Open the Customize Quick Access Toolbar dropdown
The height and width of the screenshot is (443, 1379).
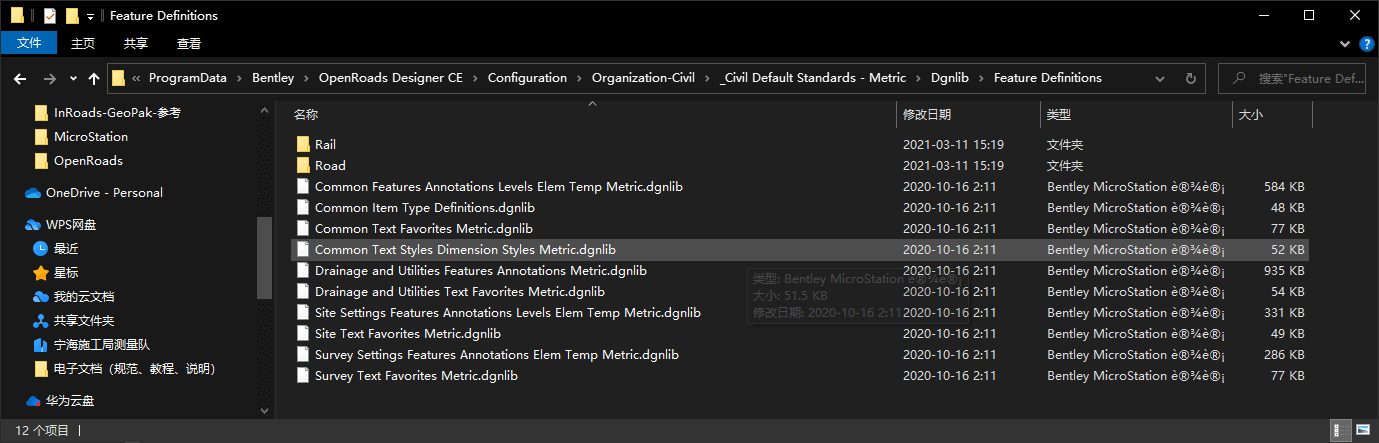90,16
